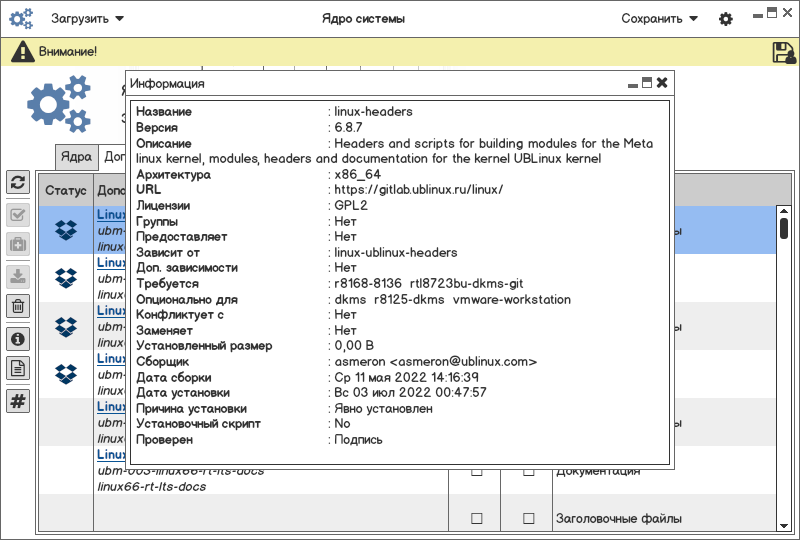Tick the left checkbox in the Заголовочные файлы row
This screenshot has width=800, height=540.
point(477,519)
